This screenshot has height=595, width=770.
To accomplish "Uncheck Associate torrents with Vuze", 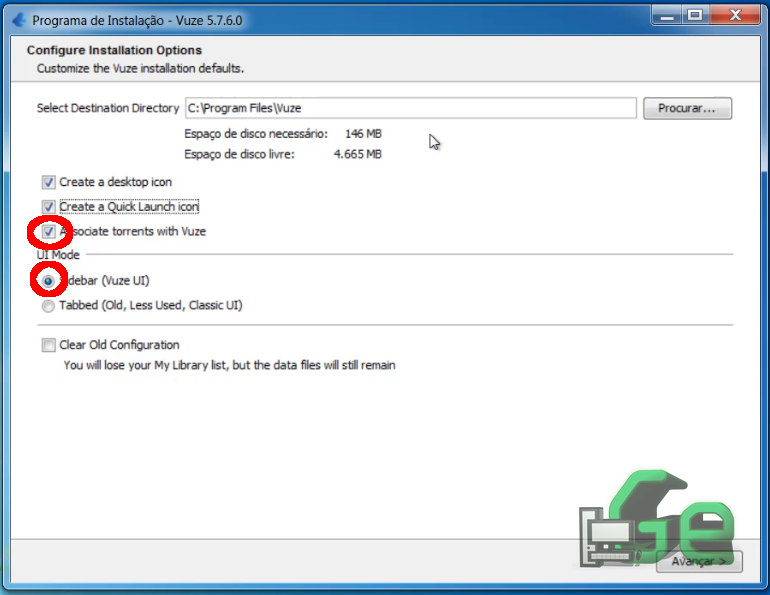I will point(48,232).
